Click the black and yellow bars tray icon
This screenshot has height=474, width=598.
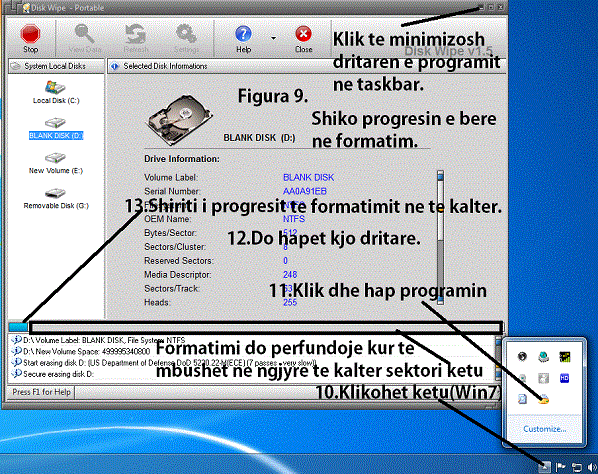coord(564,357)
